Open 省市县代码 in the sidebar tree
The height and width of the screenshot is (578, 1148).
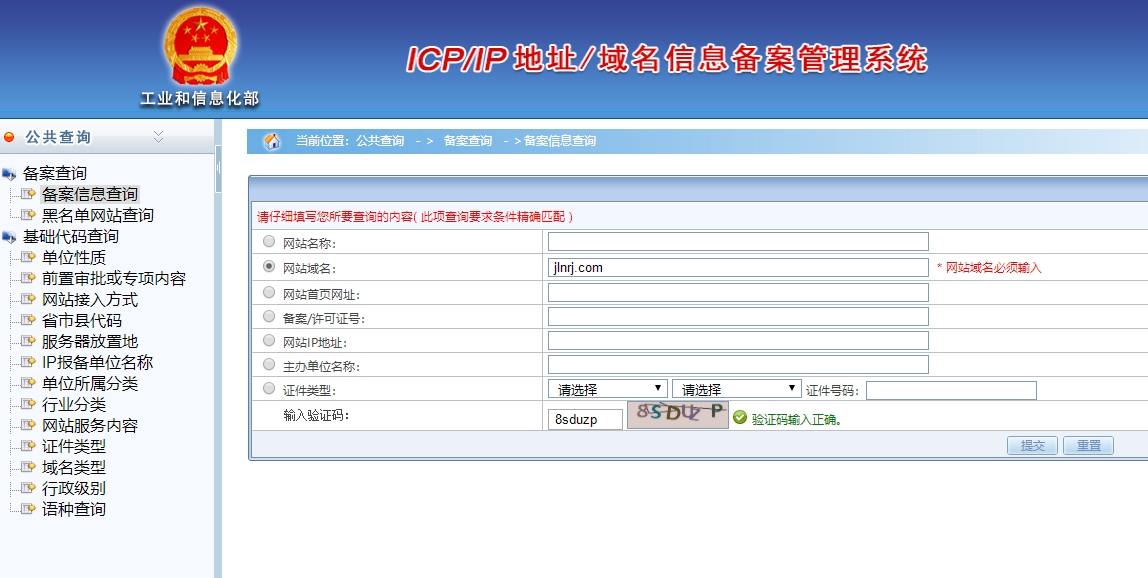(x=81, y=321)
